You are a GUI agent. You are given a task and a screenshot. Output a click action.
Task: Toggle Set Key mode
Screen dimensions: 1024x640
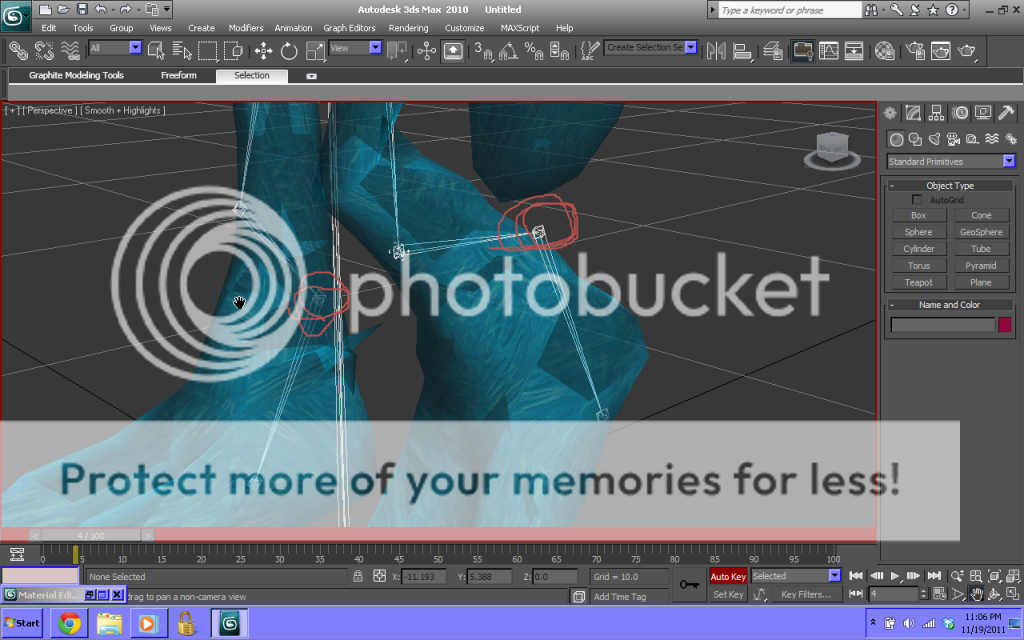click(728, 595)
